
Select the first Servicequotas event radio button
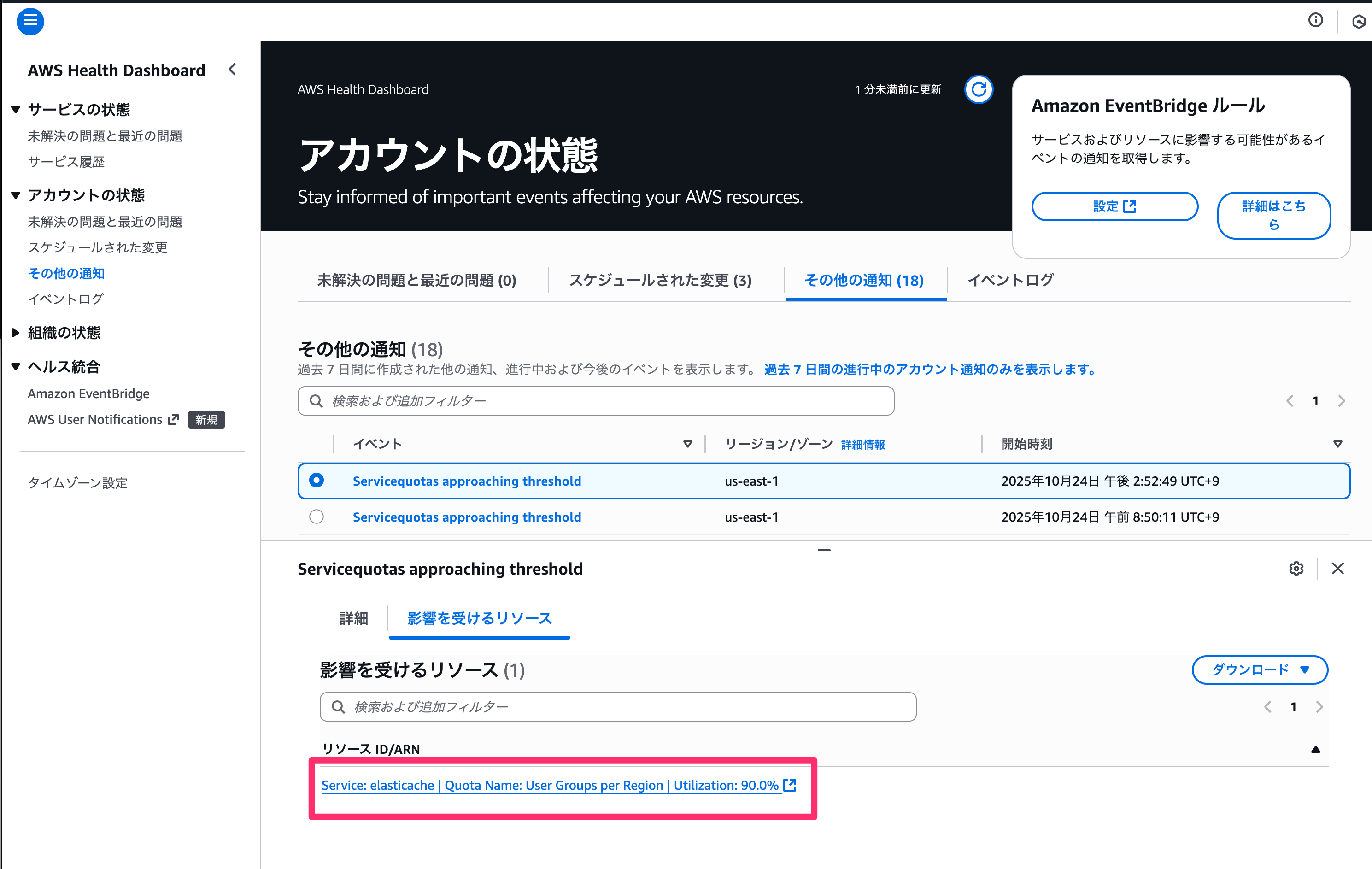[x=316, y=481]
